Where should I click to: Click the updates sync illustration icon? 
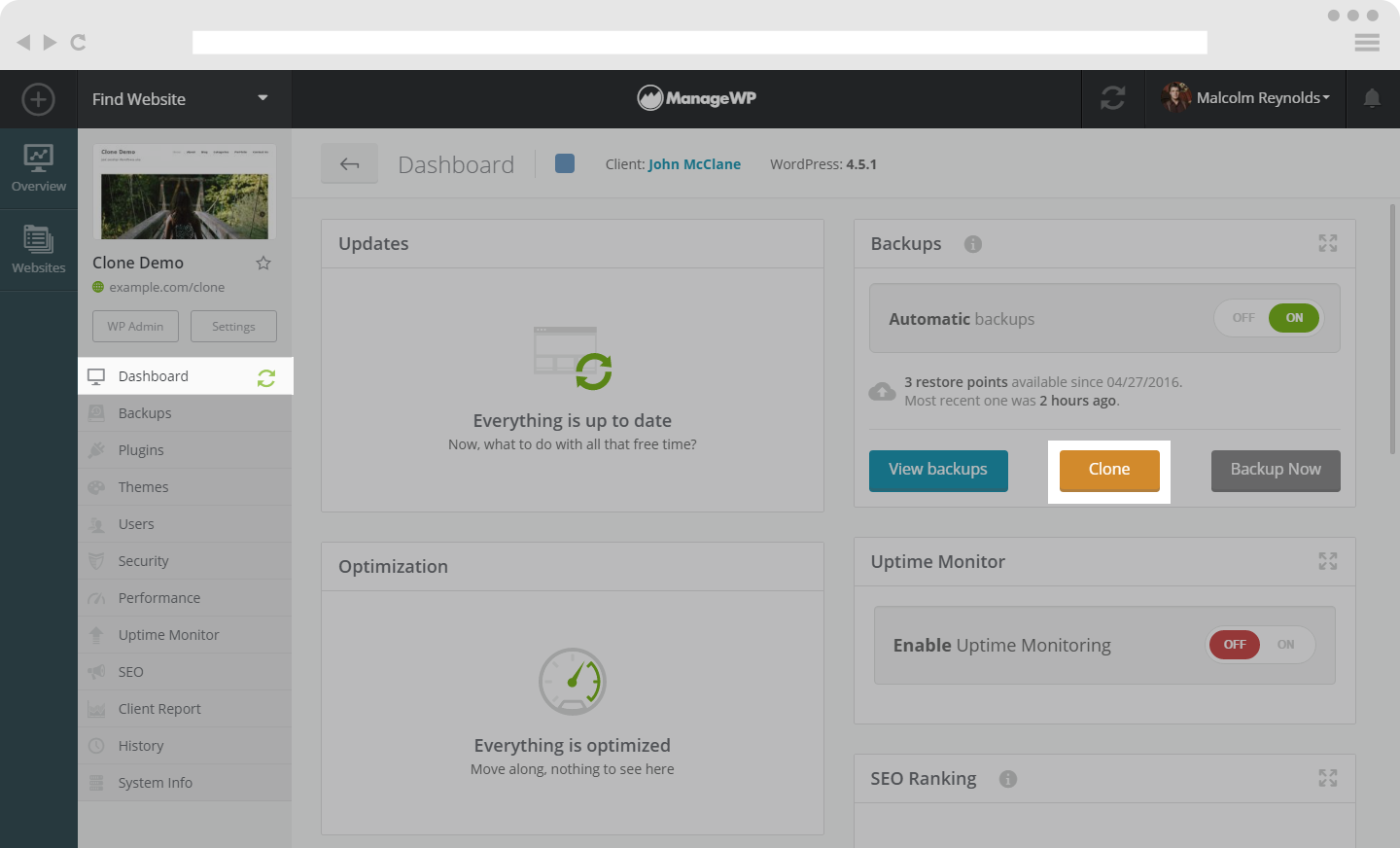(573, 358)
